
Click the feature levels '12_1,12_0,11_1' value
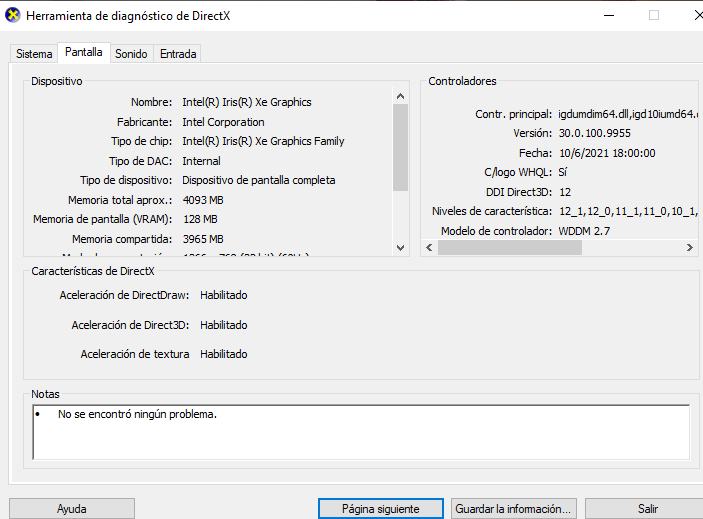pyautogui.click(x=628, y=211)
